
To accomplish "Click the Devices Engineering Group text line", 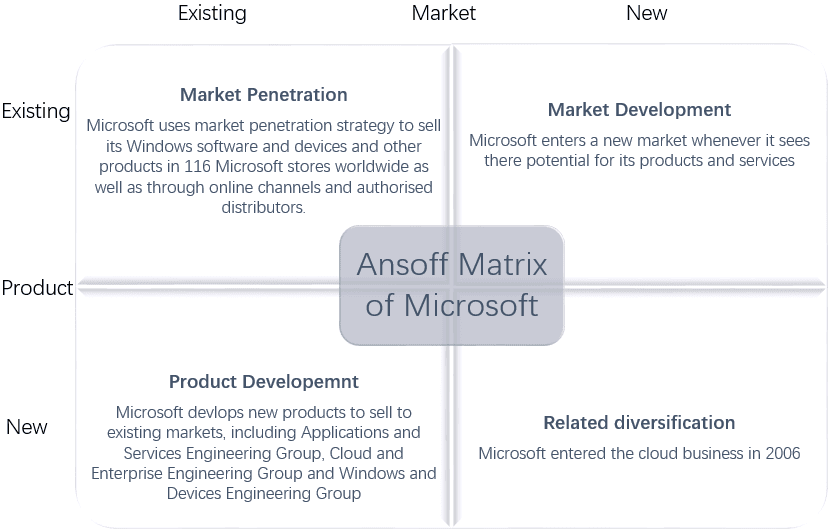I will click(264, 493).
